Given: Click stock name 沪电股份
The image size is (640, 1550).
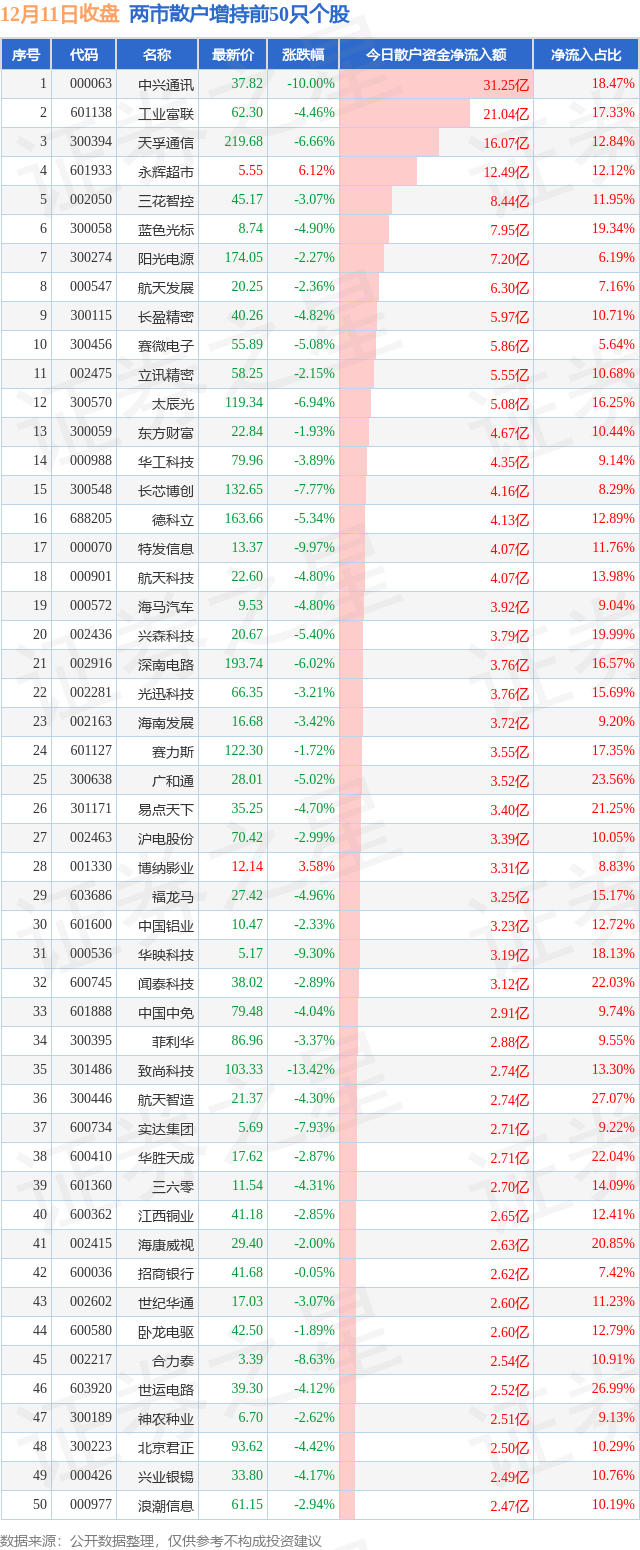Looking at the screenshot, I should pyautogui.click(x=166, y=838).
